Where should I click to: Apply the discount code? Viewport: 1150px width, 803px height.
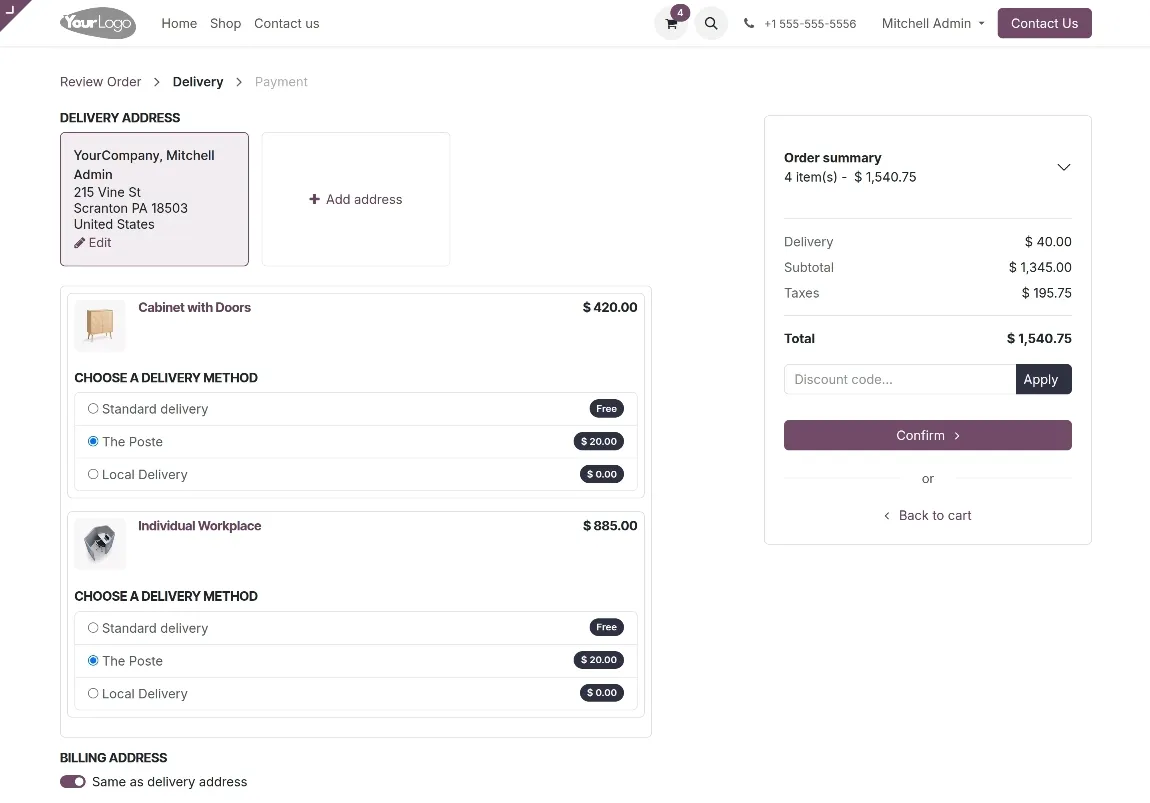point(1043,379)
